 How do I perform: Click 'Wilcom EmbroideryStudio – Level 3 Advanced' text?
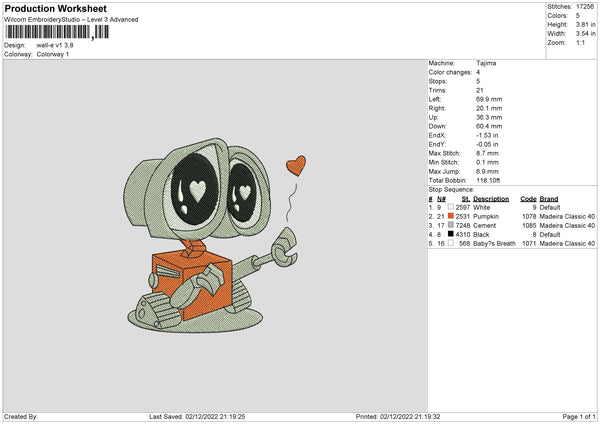tap(71, 20)
